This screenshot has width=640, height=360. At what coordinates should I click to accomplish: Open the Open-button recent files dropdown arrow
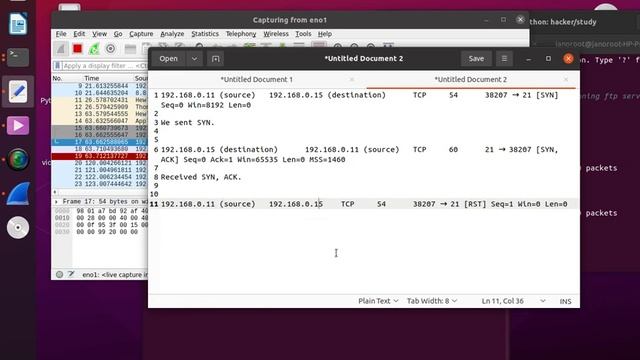(194, 59)
